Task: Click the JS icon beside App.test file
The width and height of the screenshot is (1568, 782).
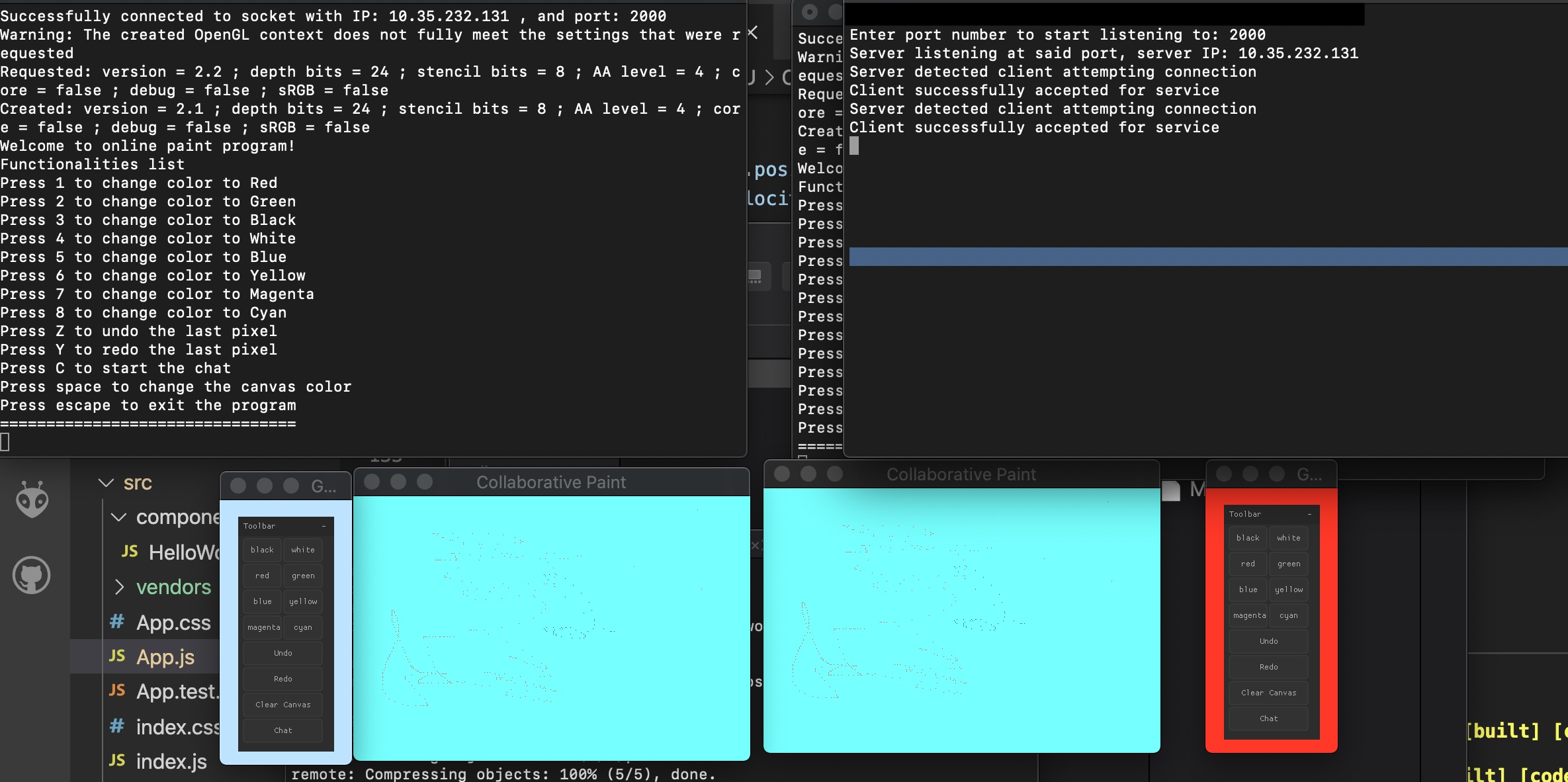Action: (x=116, y=691)
